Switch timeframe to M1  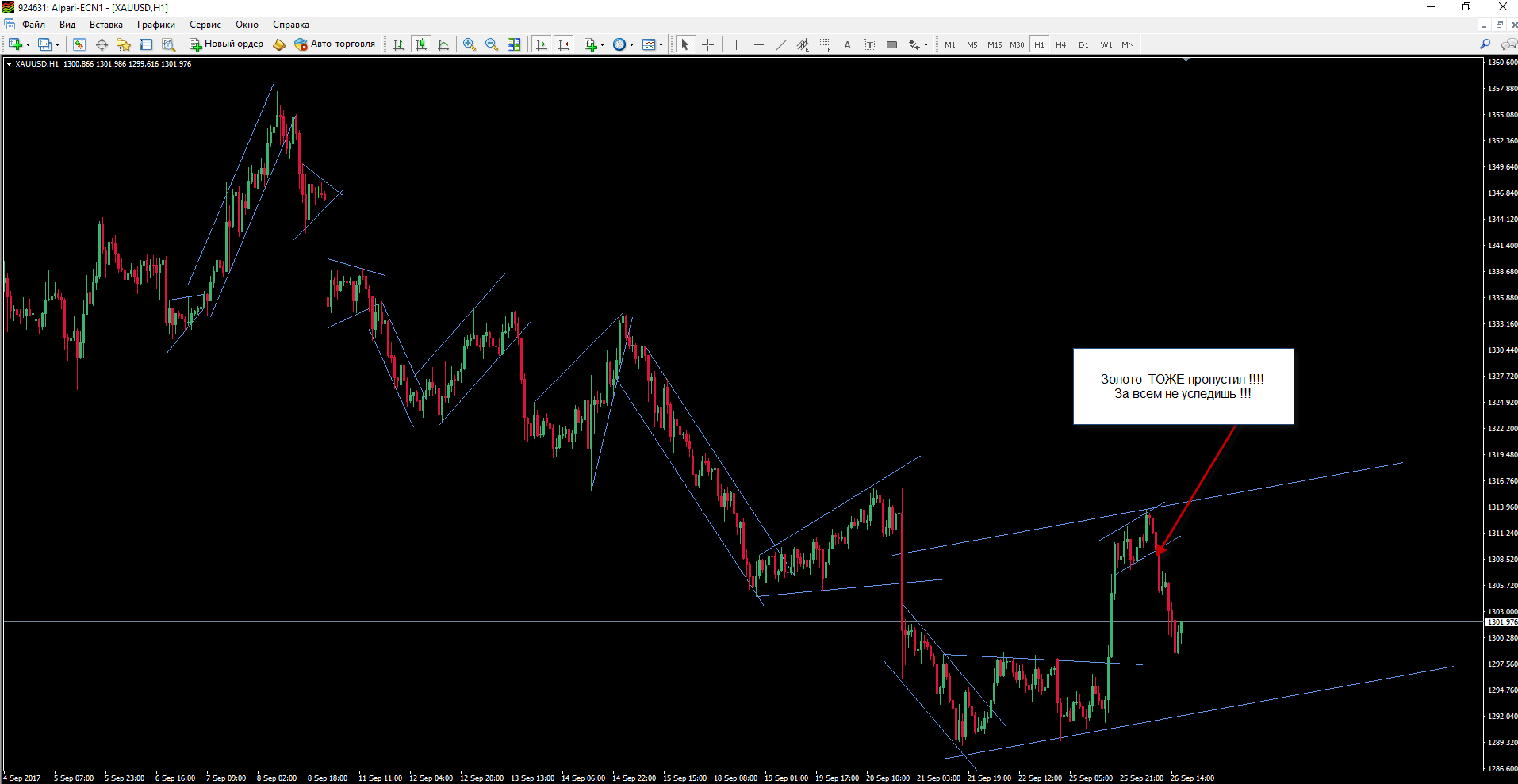click(950, 44)
